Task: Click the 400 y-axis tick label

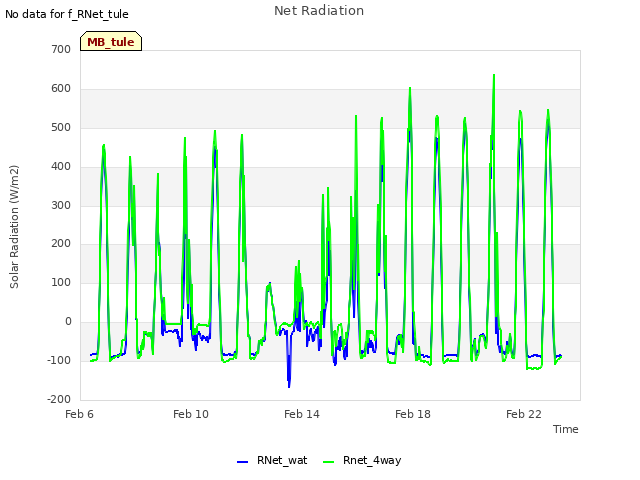Action: point(61,167)
